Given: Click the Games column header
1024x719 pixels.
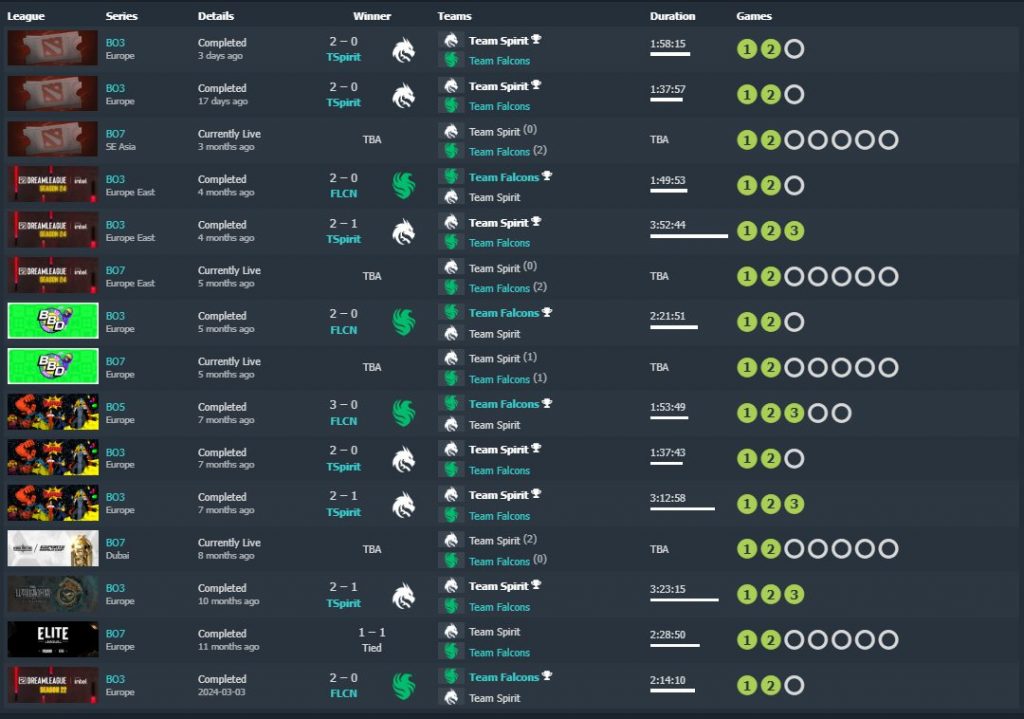Looking at the screenshot, I should [754, 16].
